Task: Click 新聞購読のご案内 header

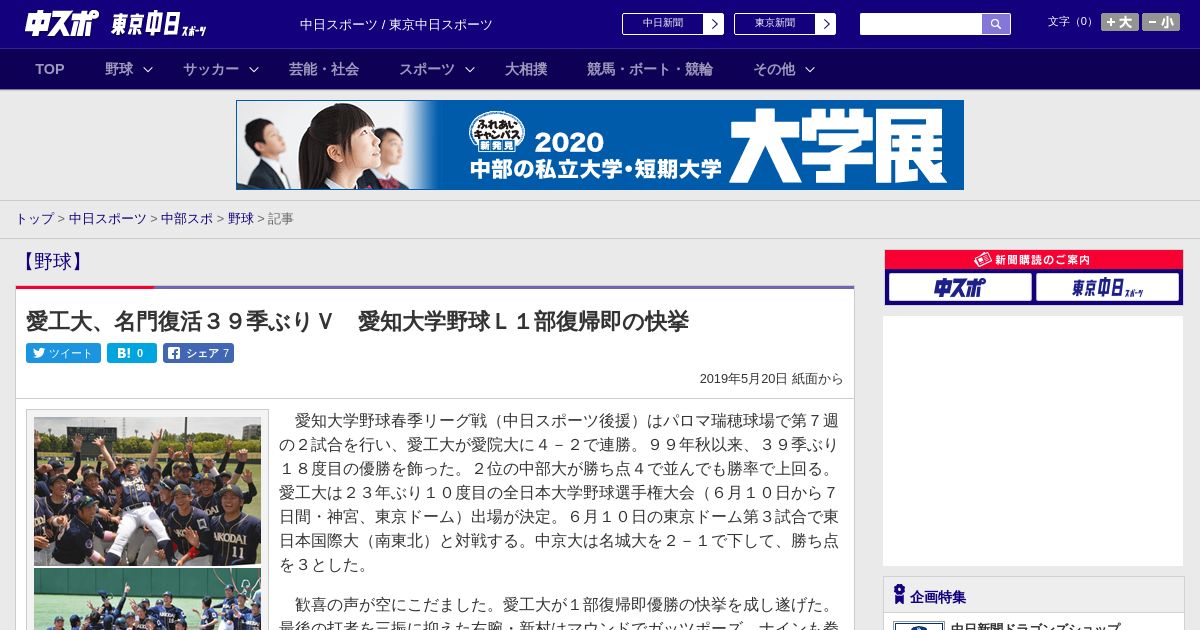Action: 1034,260
